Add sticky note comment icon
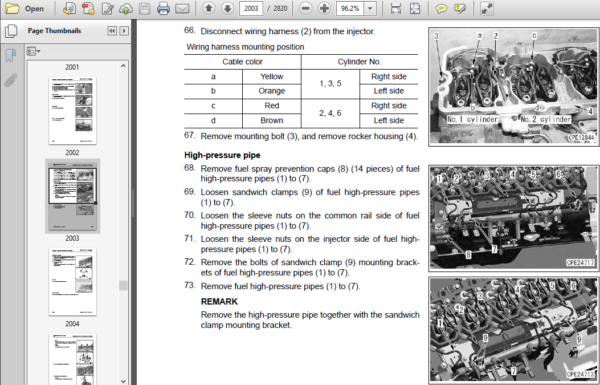Image resolution: width=600 pixels, height=385 pixels. tap(441, 8)
